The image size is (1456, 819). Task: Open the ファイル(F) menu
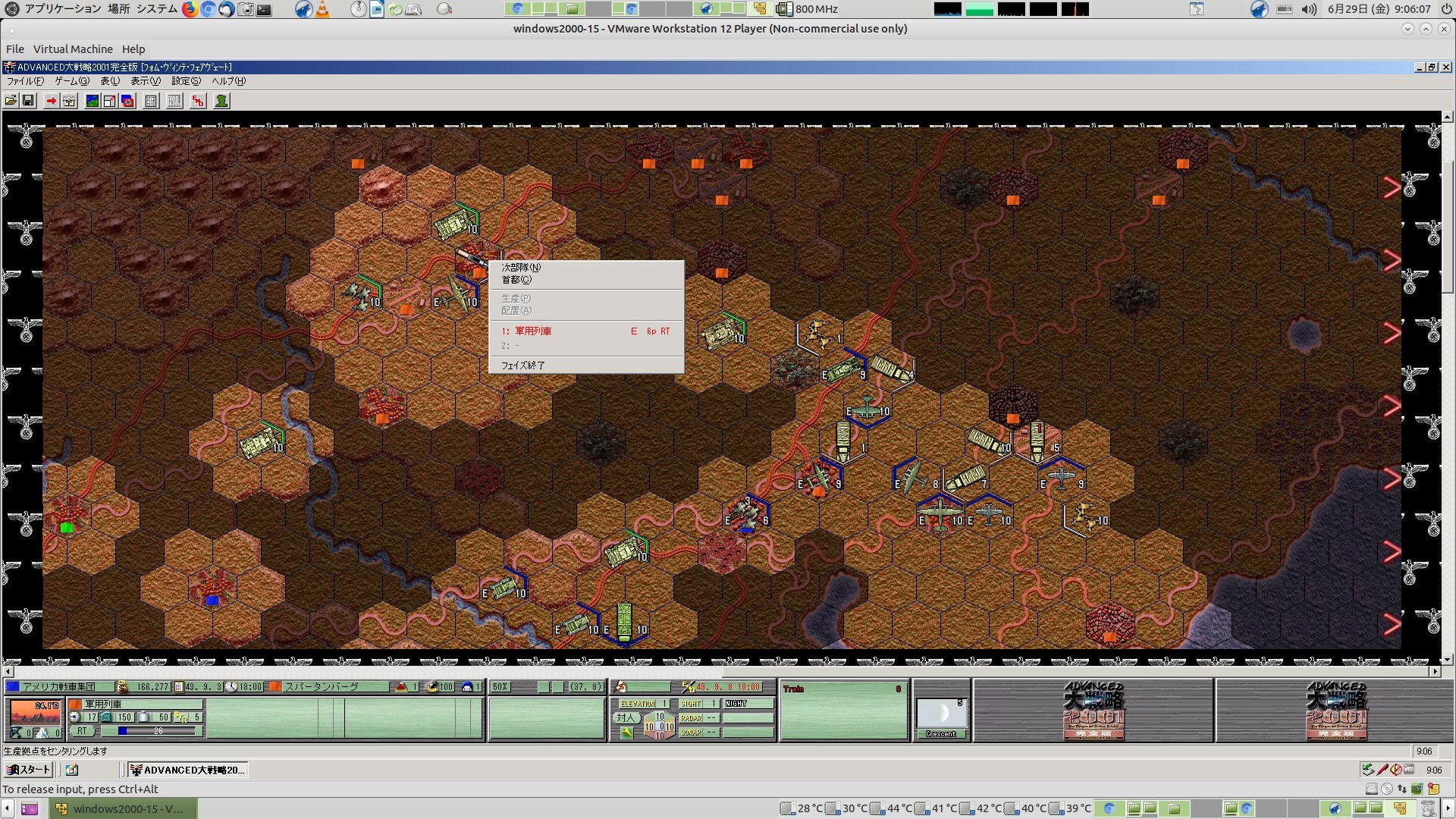point(25,81)
